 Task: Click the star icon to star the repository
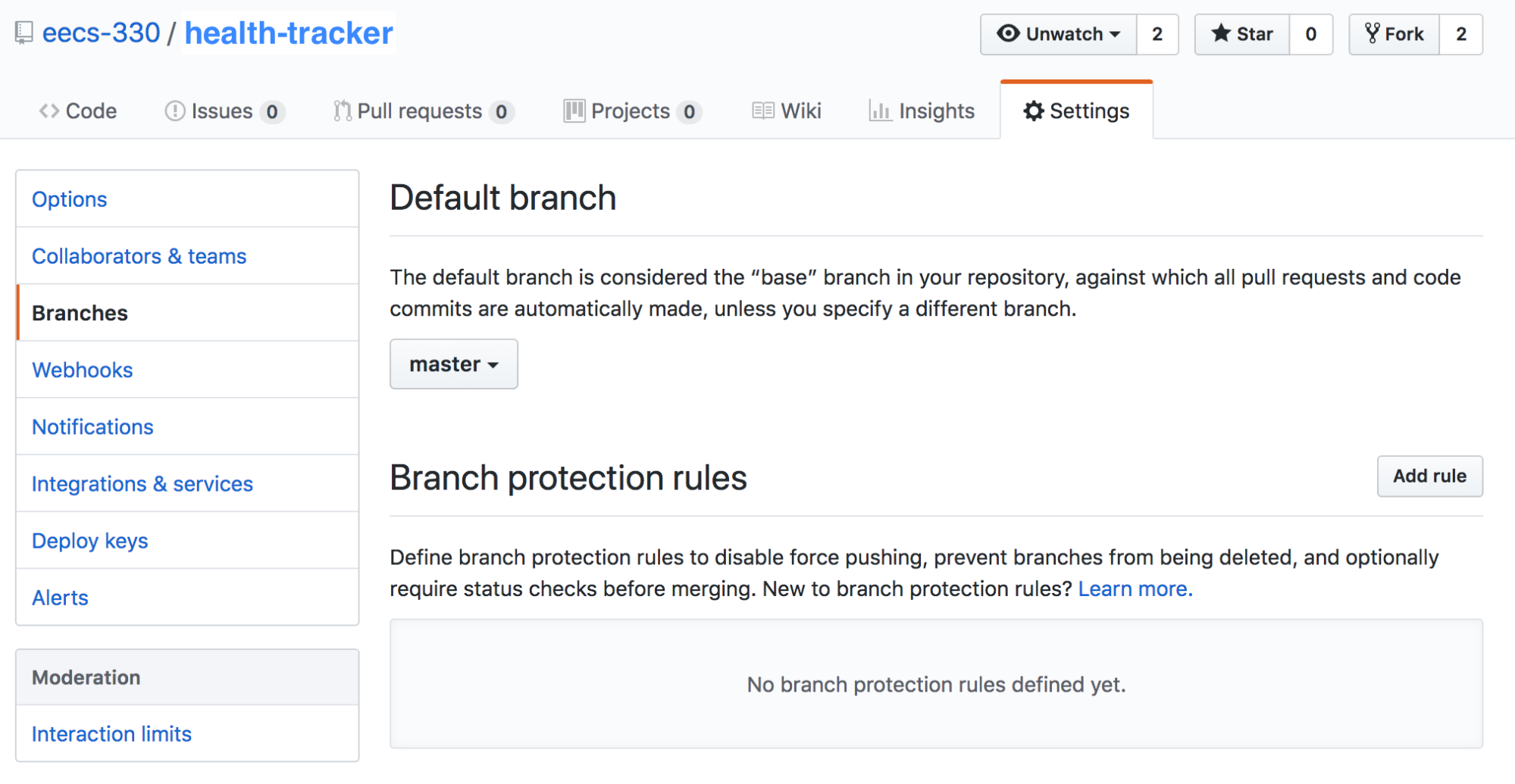click(1220, 34)
